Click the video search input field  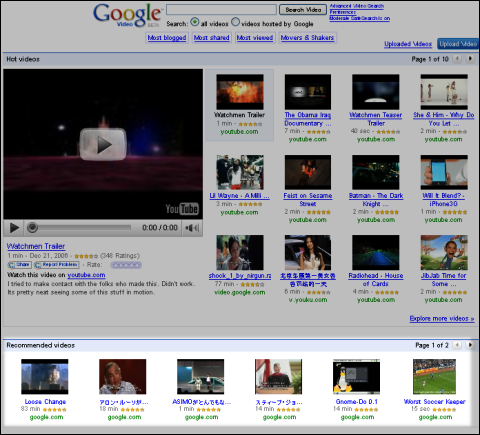click(x=221, y=10)
